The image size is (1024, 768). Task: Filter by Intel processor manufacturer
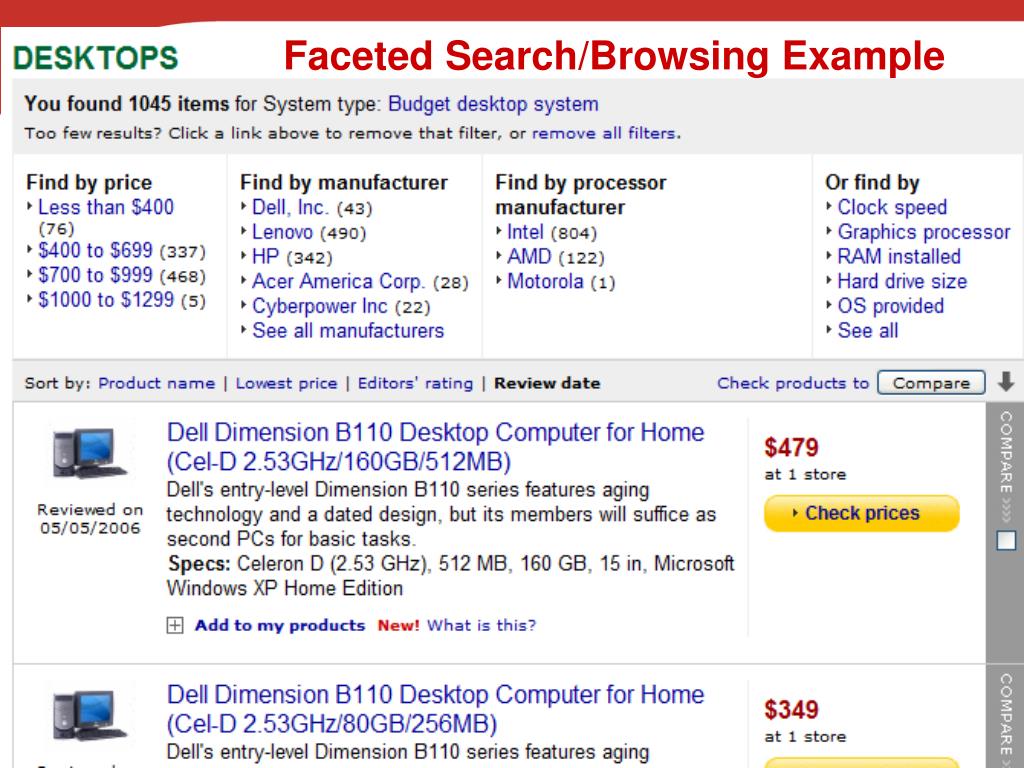pos(525,232)
